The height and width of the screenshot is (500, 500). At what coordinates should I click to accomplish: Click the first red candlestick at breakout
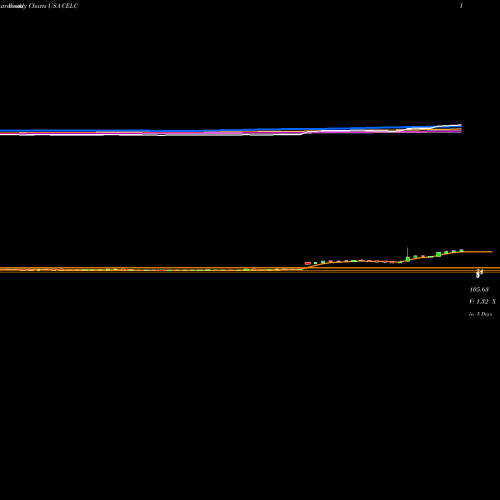pos(308,263)
